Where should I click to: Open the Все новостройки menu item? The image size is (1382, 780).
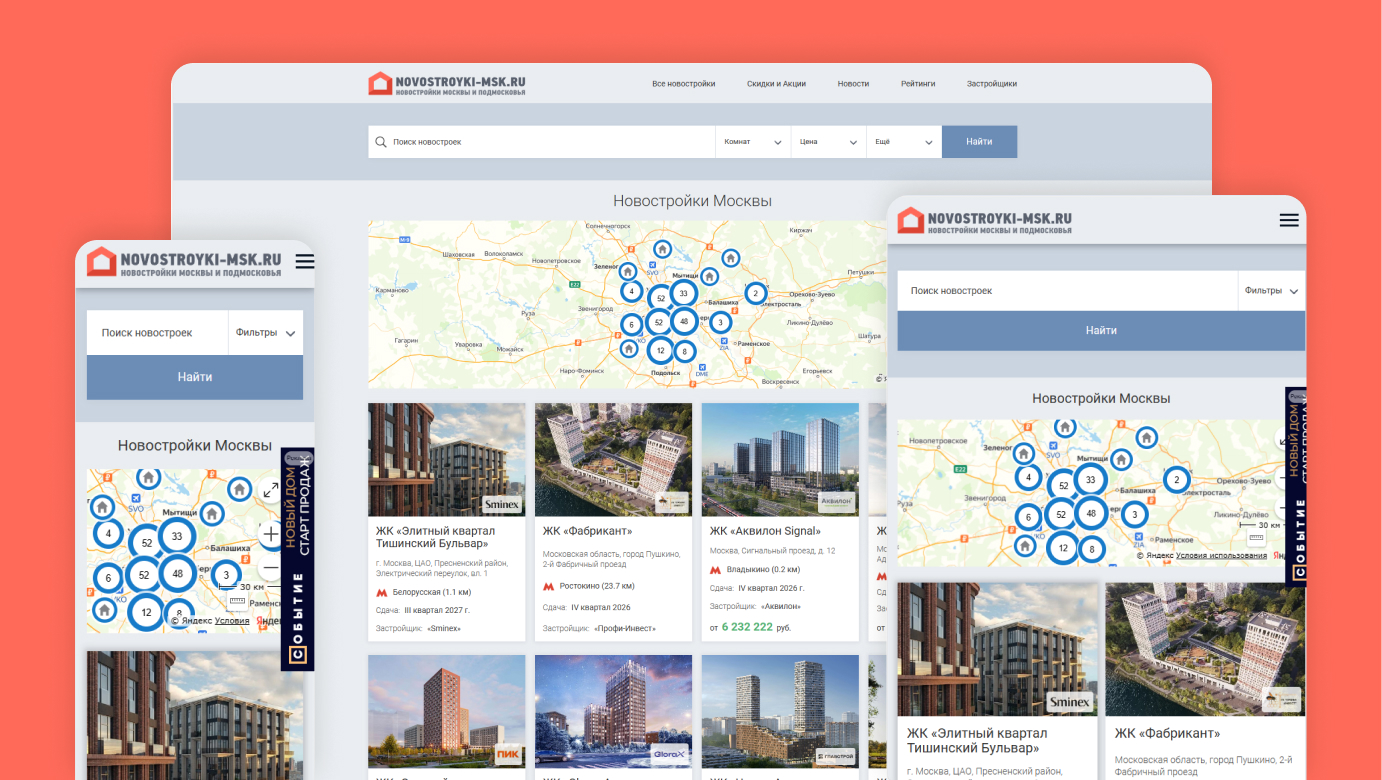684,84
